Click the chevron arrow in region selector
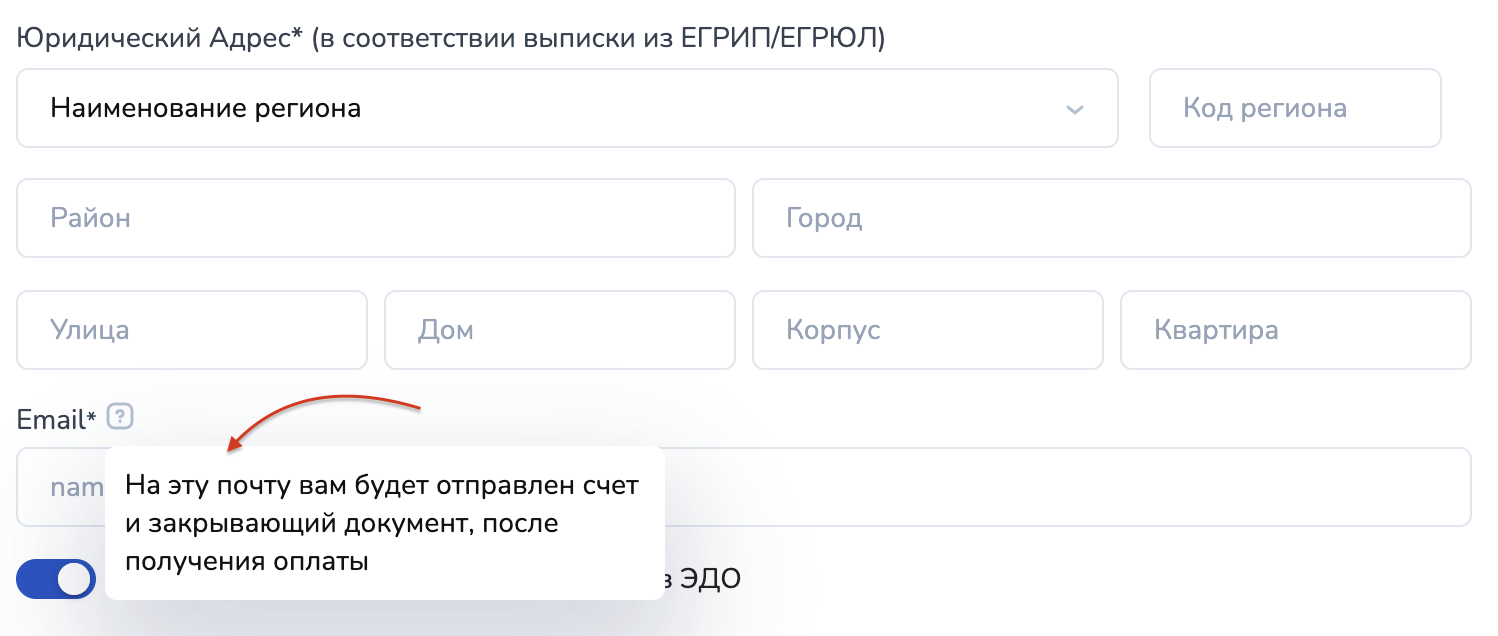The height and width of the screenshot is (636, 1498). tap(1075, 109)
